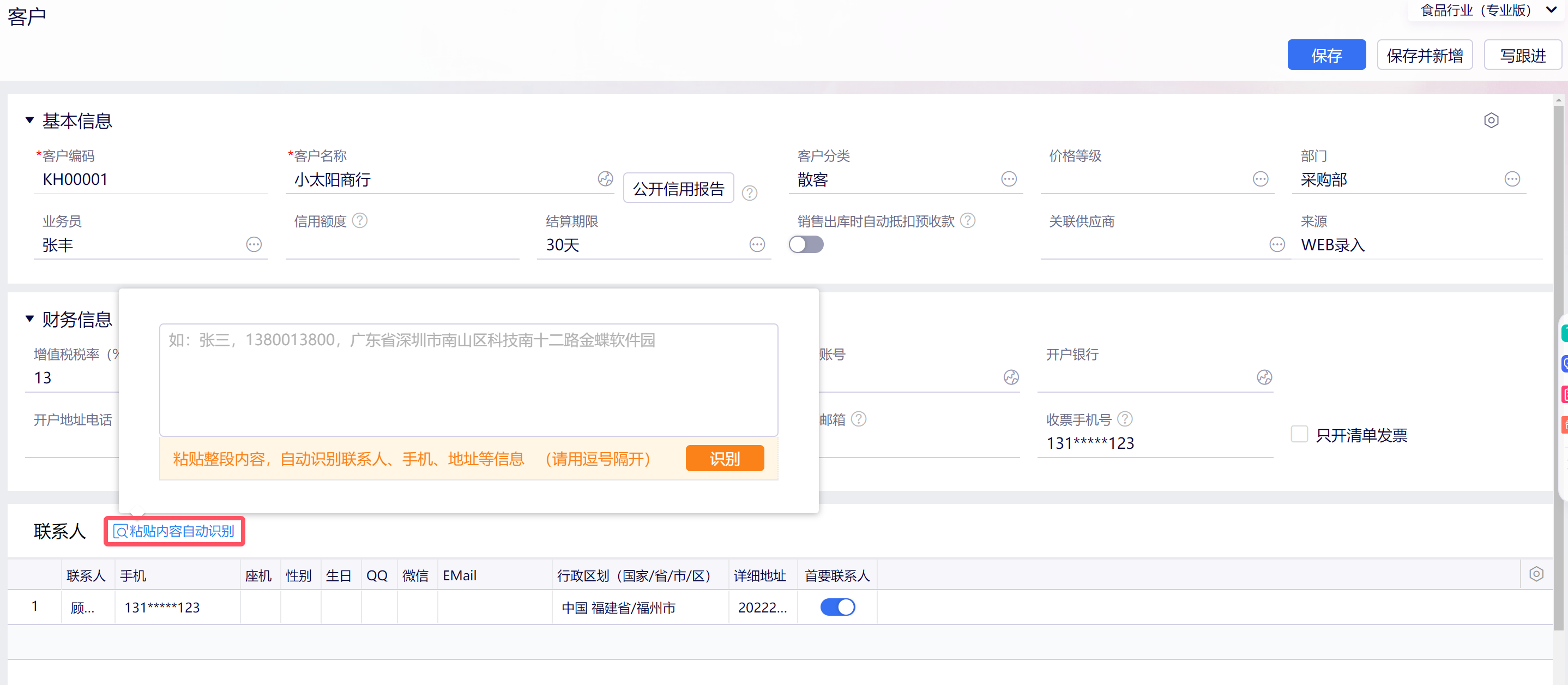Open the 业务员 selection ellipsis icon
Screen dimensions: 1568x685
[x=253, y=244]
